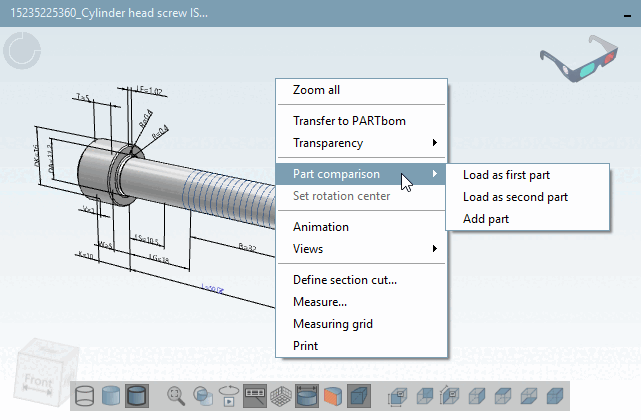Click the animation rotate play icon
The image size is (641, 420).
coord(229,396)
